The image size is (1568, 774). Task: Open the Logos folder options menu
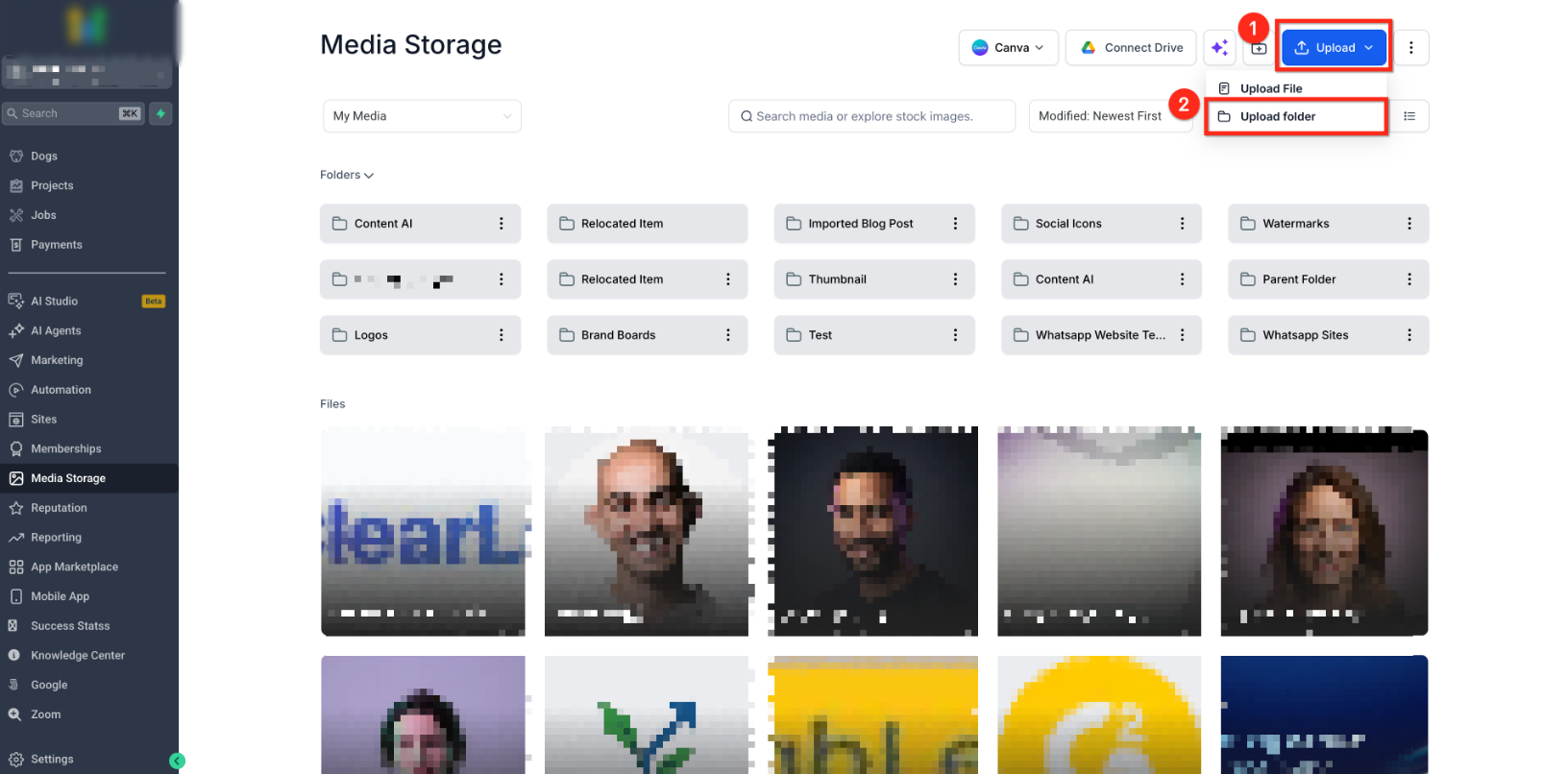pos(501,335)
